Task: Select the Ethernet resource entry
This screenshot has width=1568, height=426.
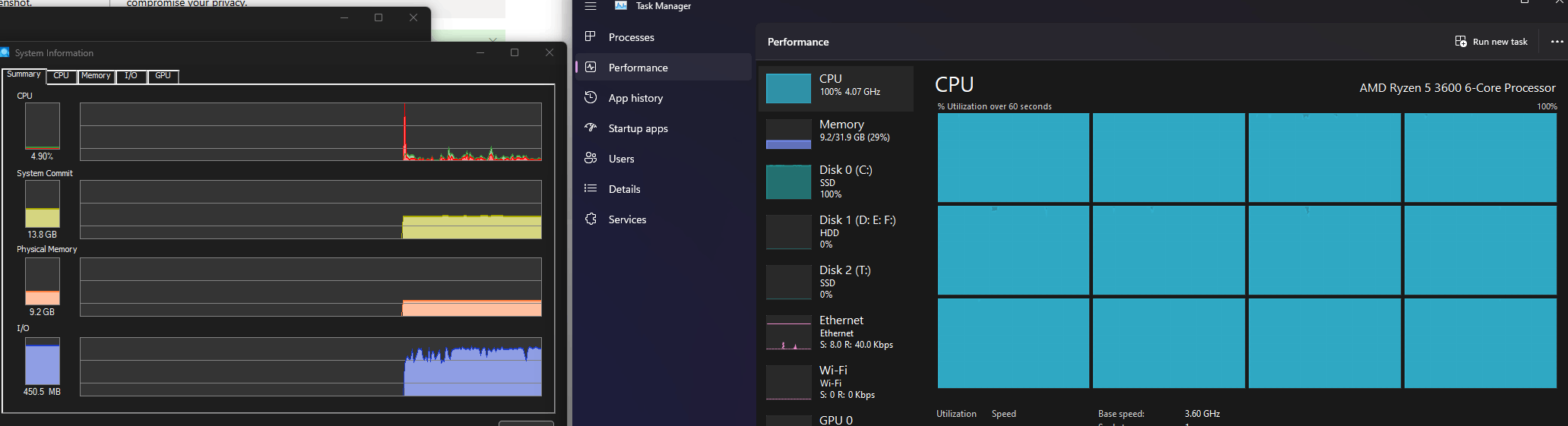Action: (x=836, y=333)
